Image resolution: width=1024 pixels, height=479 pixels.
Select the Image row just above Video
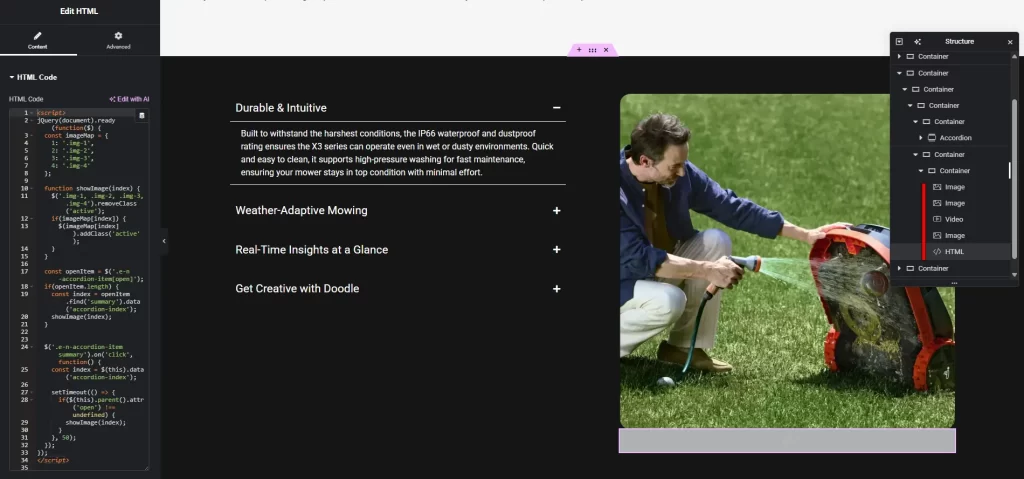951,203
